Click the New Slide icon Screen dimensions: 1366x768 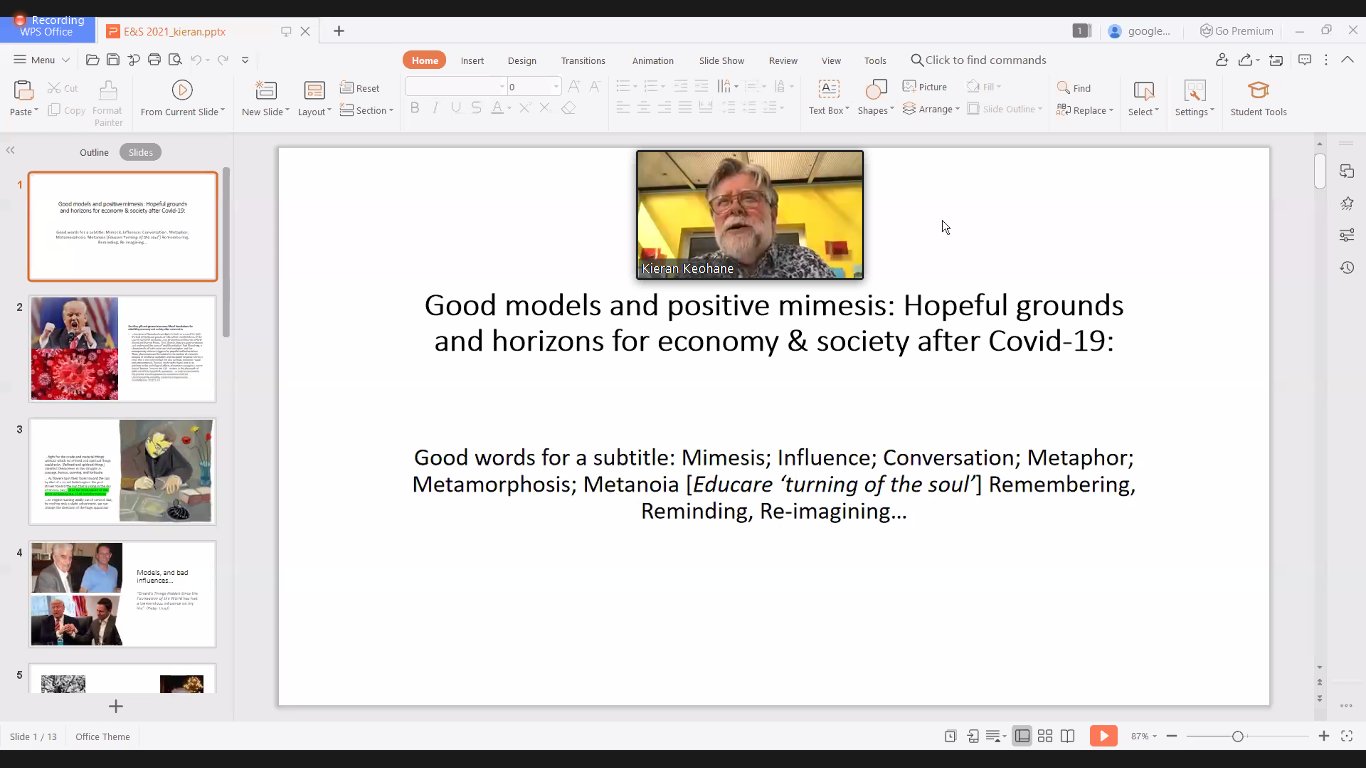(265, 90)
